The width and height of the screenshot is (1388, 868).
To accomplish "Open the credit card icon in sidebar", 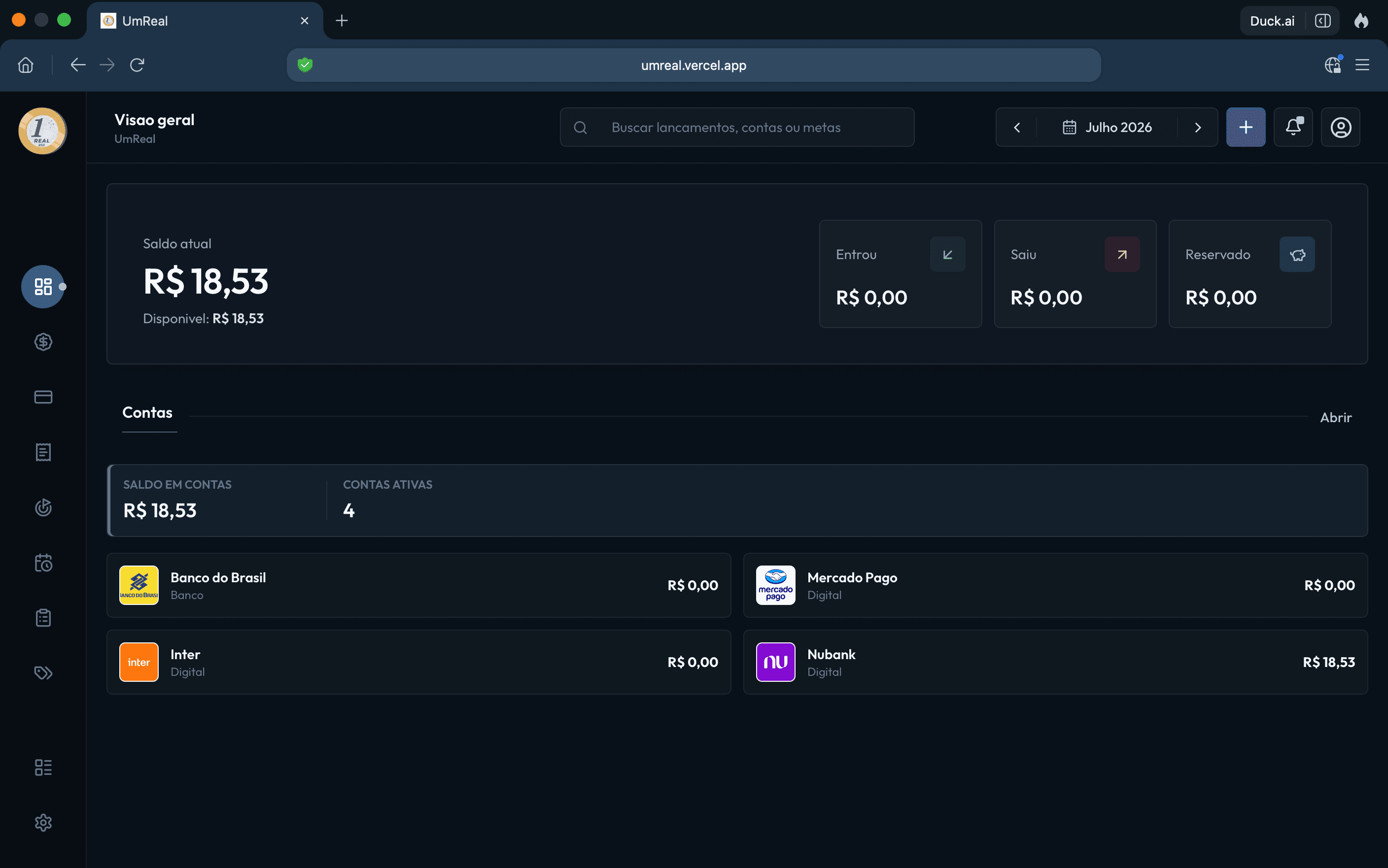I will 43,397.
